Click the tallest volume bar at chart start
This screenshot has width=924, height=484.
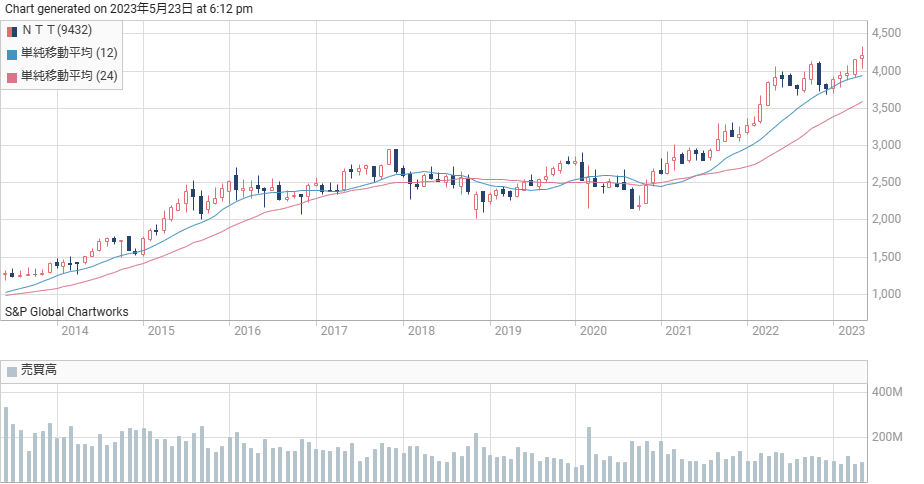[x=6, y=445]
